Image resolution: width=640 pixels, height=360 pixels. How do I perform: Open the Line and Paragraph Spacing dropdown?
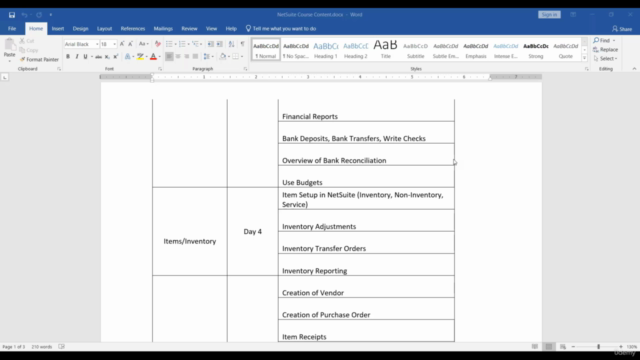pyautogui.click(x=208, y=57)
